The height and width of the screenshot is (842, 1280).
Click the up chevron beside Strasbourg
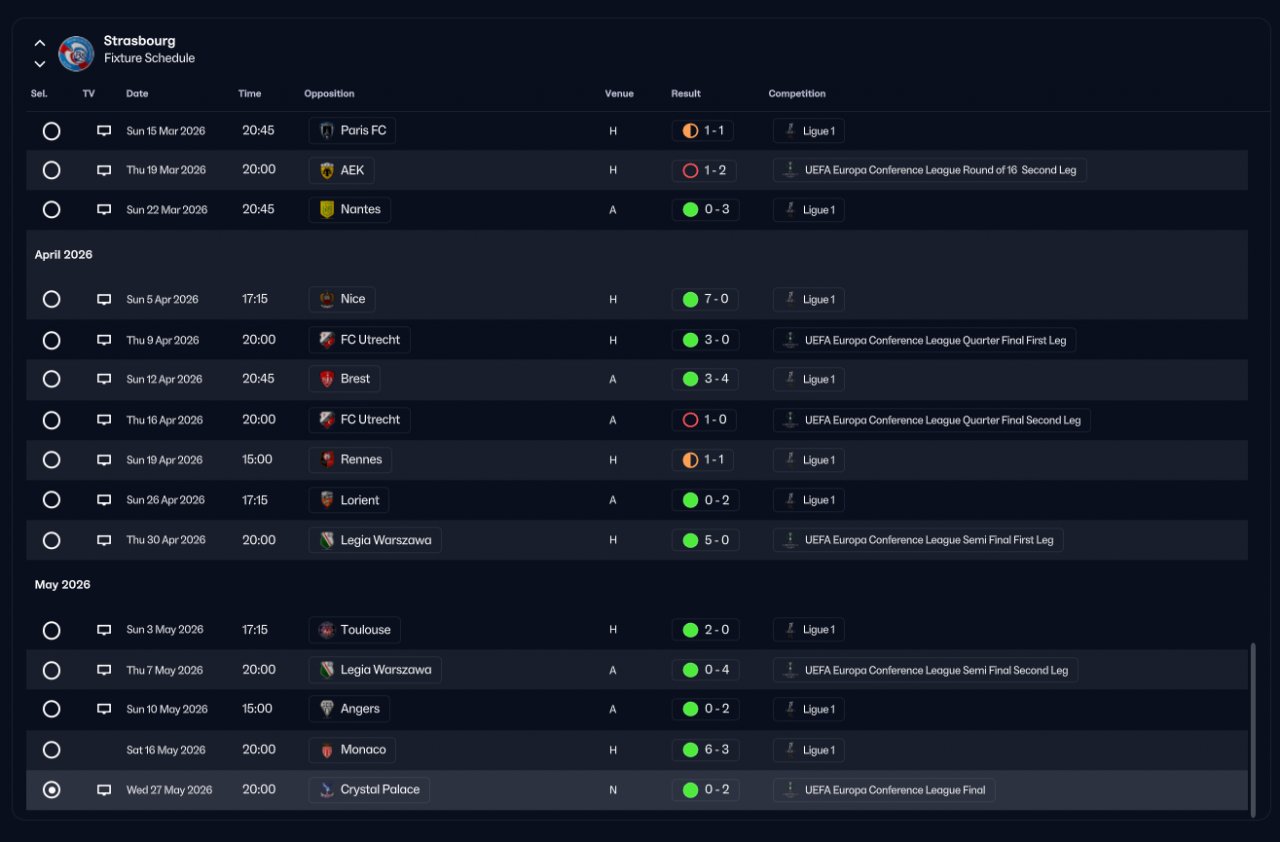click(40, 43)
